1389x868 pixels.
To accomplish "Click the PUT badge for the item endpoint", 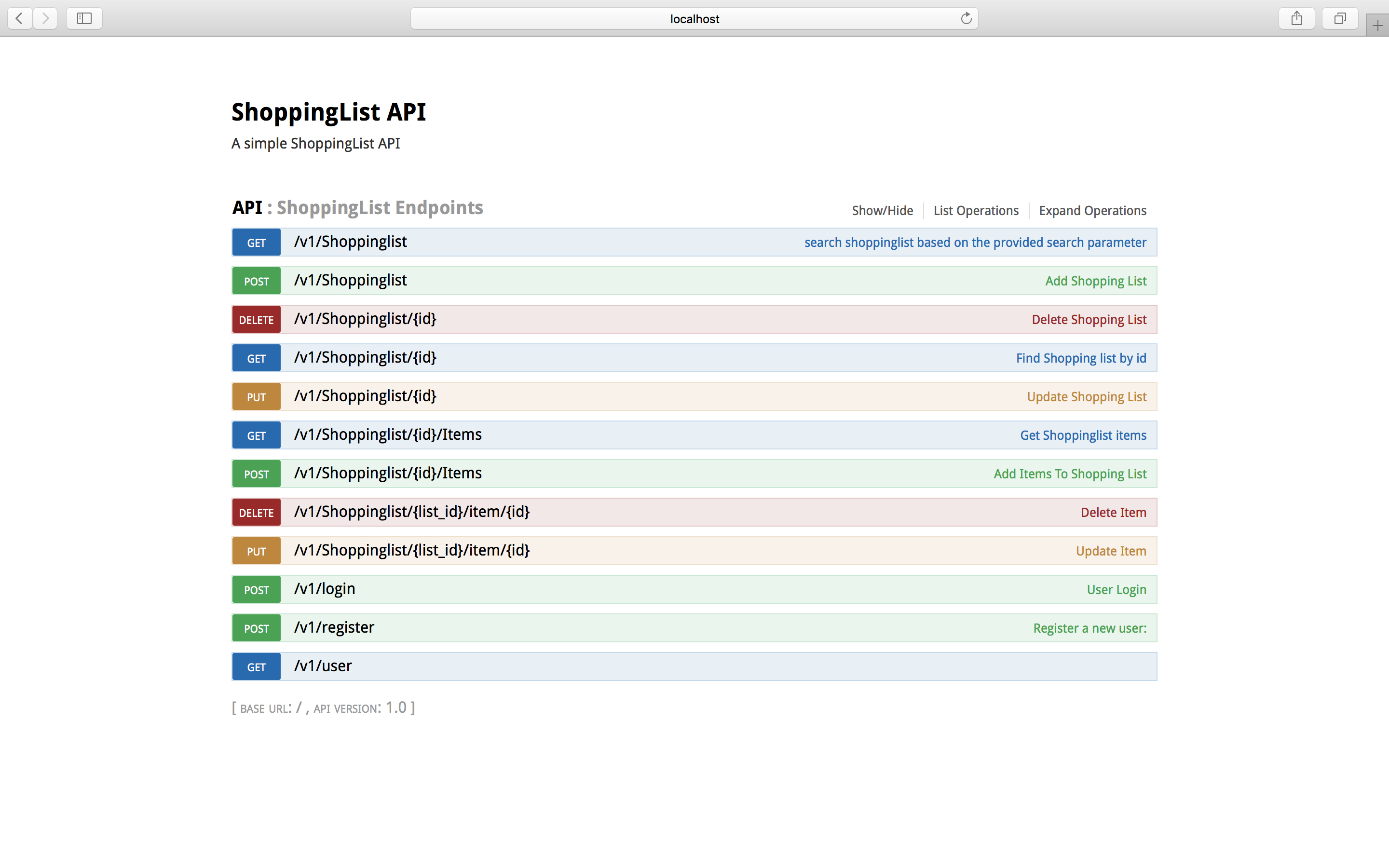I will (257, 551).
